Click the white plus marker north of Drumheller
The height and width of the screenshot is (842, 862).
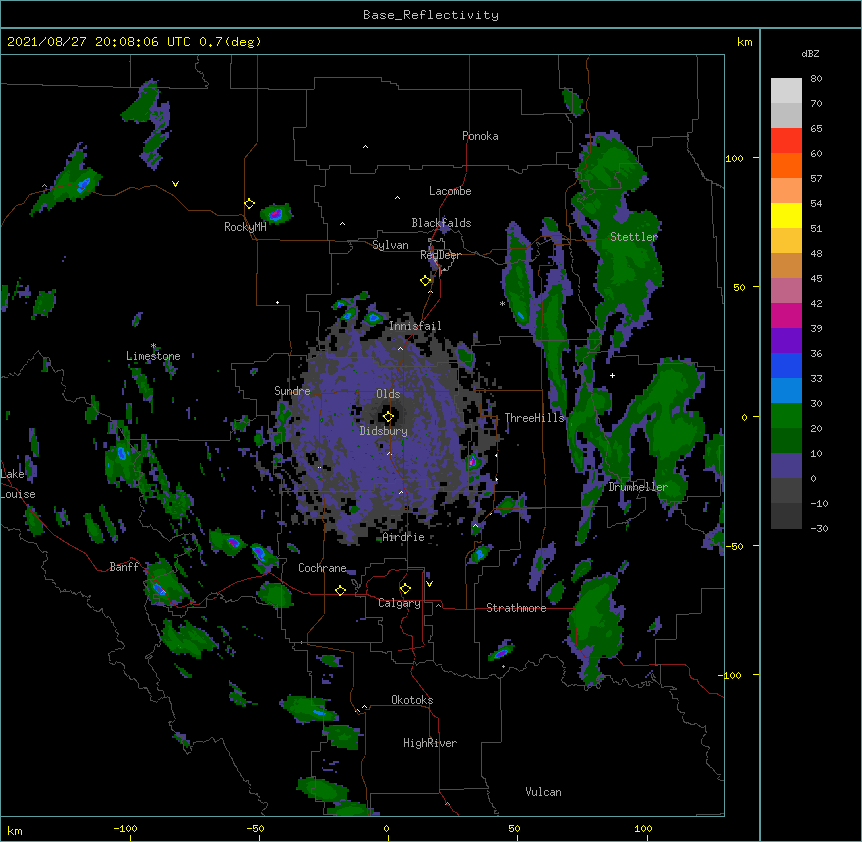[612, 375]
